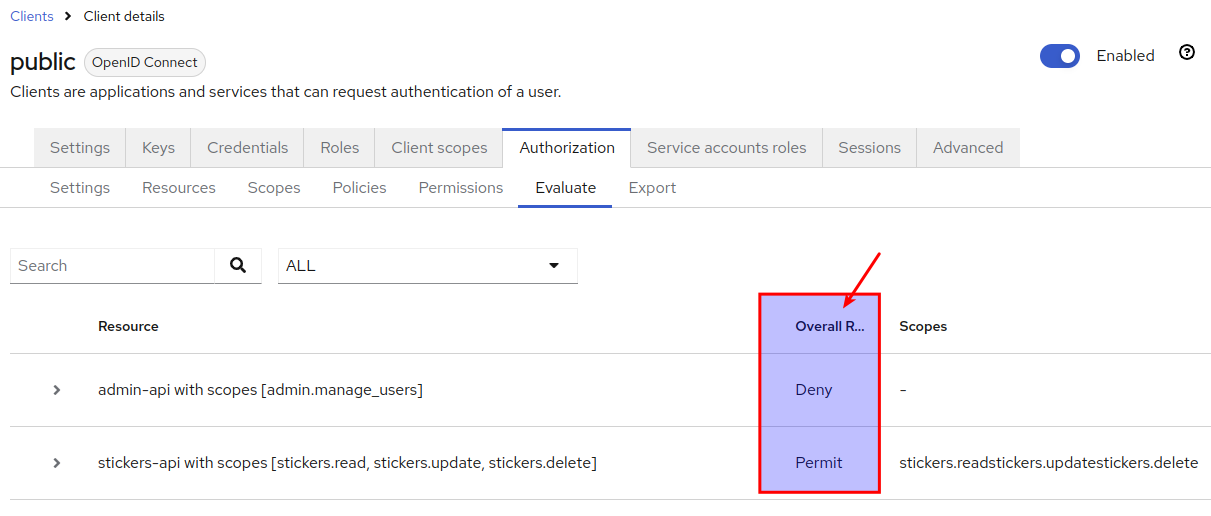Select the Client scopes tab
The width and height of the screenshot is (1211, 516).
[x=439, y=148]
